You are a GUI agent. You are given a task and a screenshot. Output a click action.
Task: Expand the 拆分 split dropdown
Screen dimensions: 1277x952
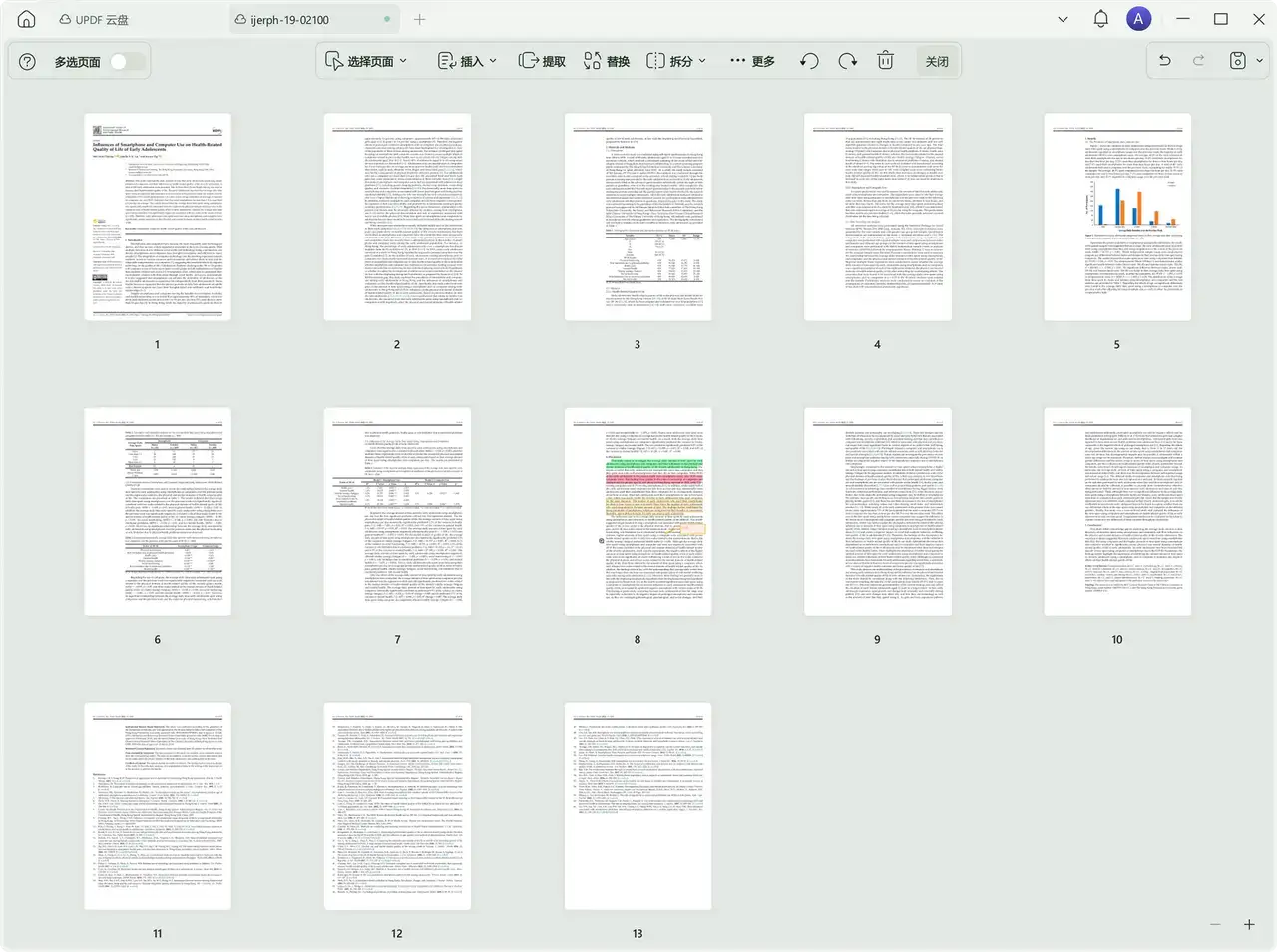click(676, 61)
